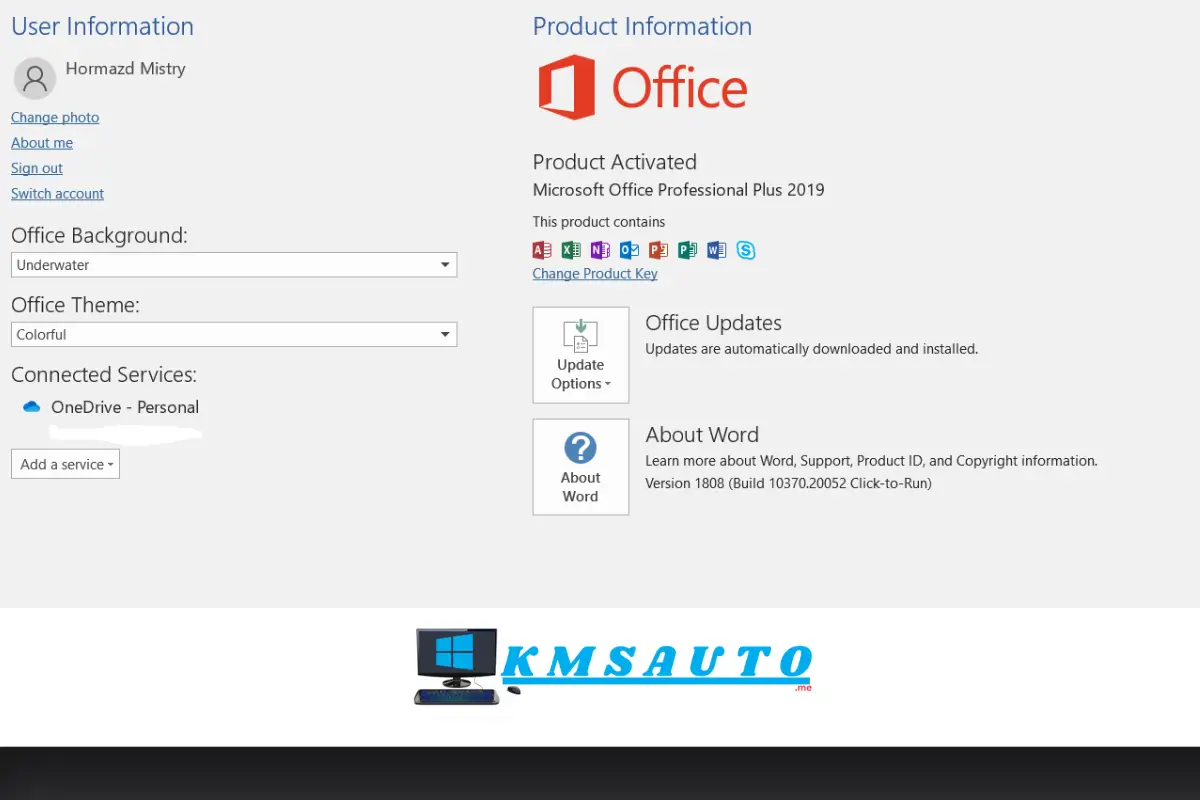
Task: Click the green Excel product icon
Action: (x=571, y=250)
